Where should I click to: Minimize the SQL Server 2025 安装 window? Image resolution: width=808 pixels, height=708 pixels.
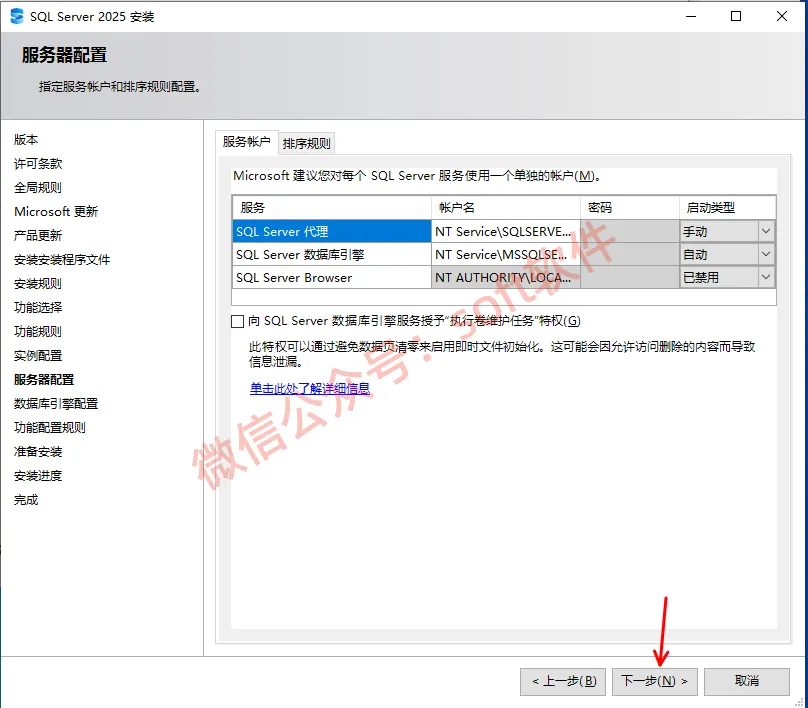(x=691, y=16)
